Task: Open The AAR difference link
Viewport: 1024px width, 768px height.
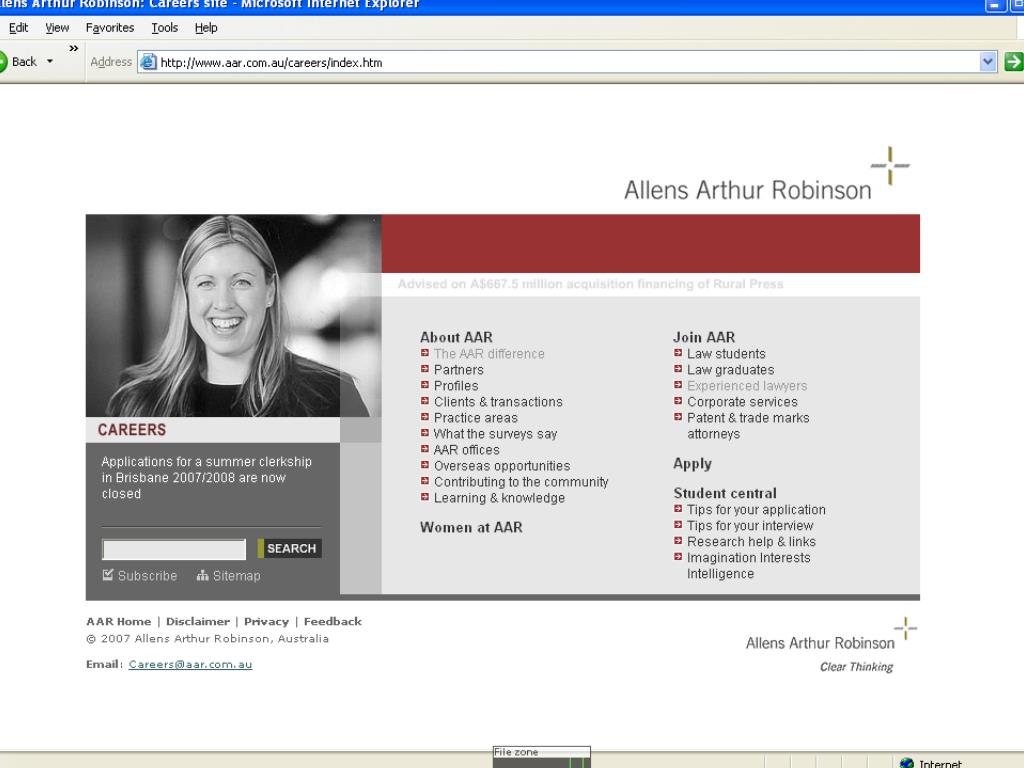Action: pos(489,353)
